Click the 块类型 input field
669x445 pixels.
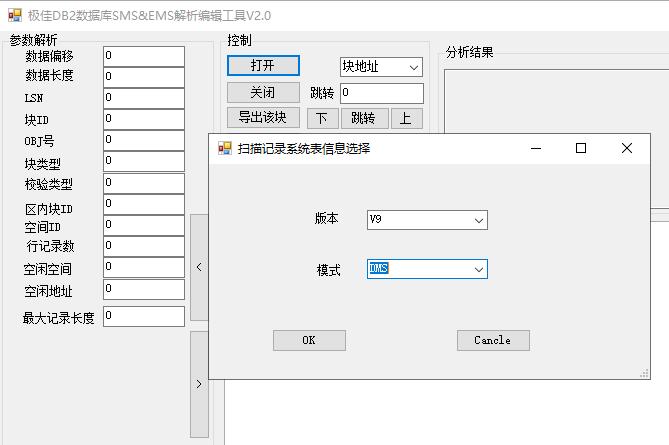point(144,161)
